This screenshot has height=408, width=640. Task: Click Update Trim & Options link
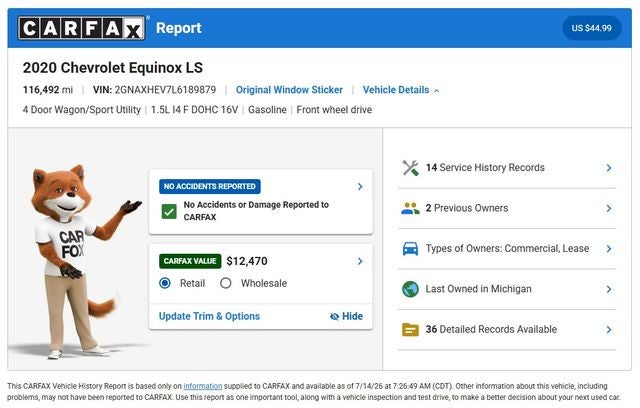[x=209, y=316]
